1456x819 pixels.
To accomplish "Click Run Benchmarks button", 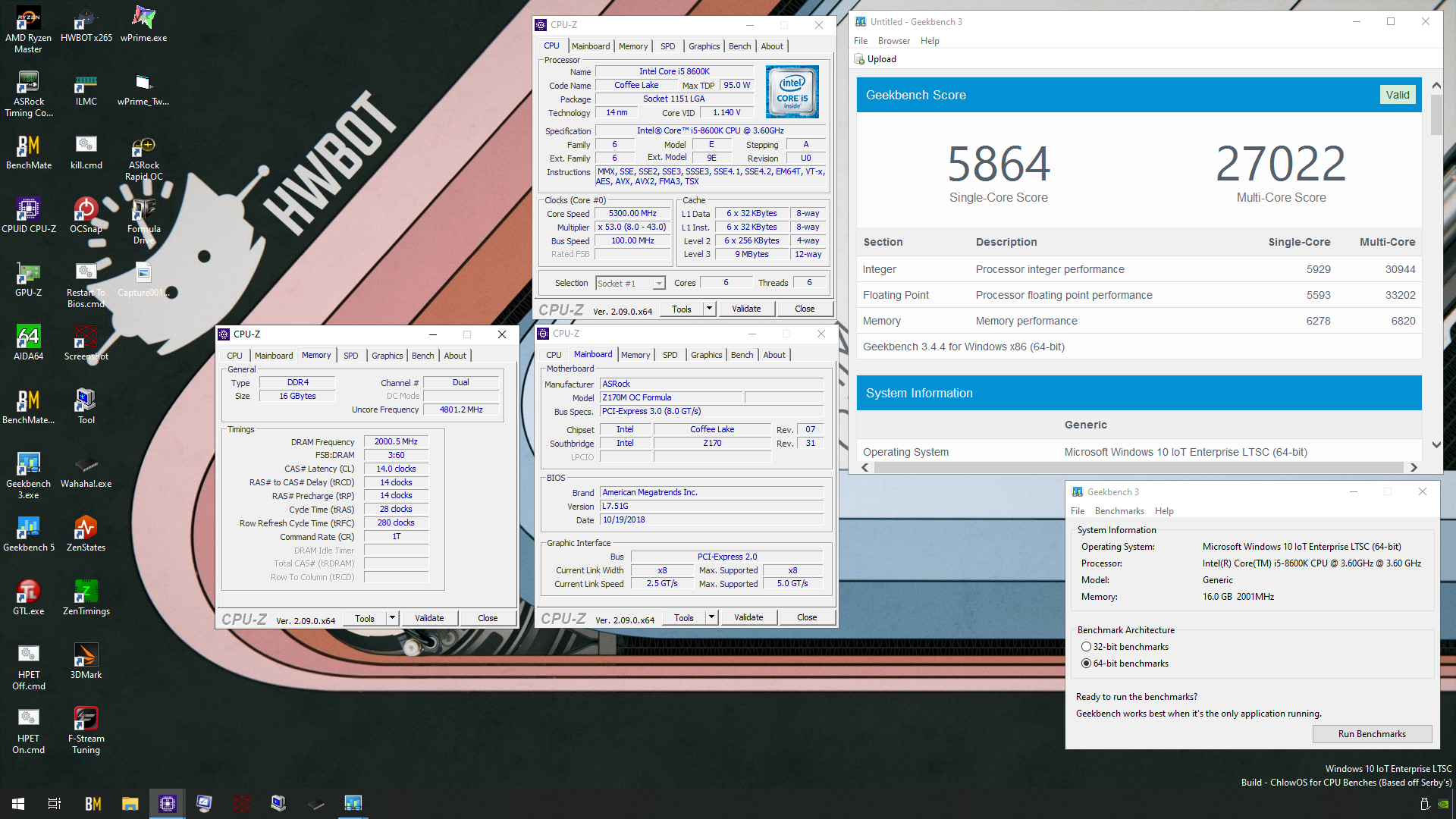I will (x=1372, y=734).
